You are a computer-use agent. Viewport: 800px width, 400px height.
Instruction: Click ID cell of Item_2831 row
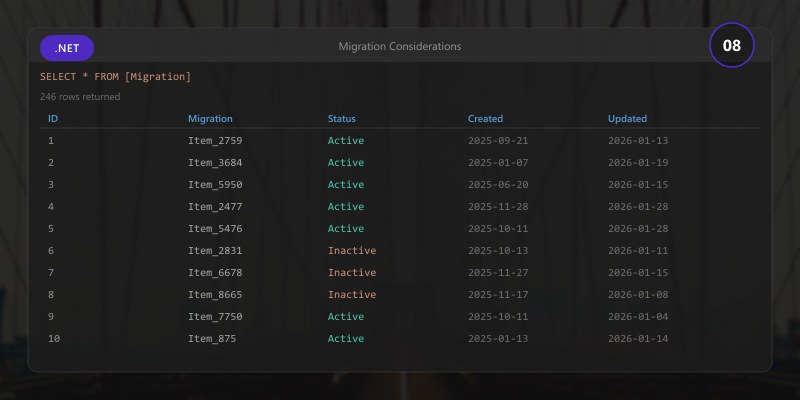click(51, 251)
